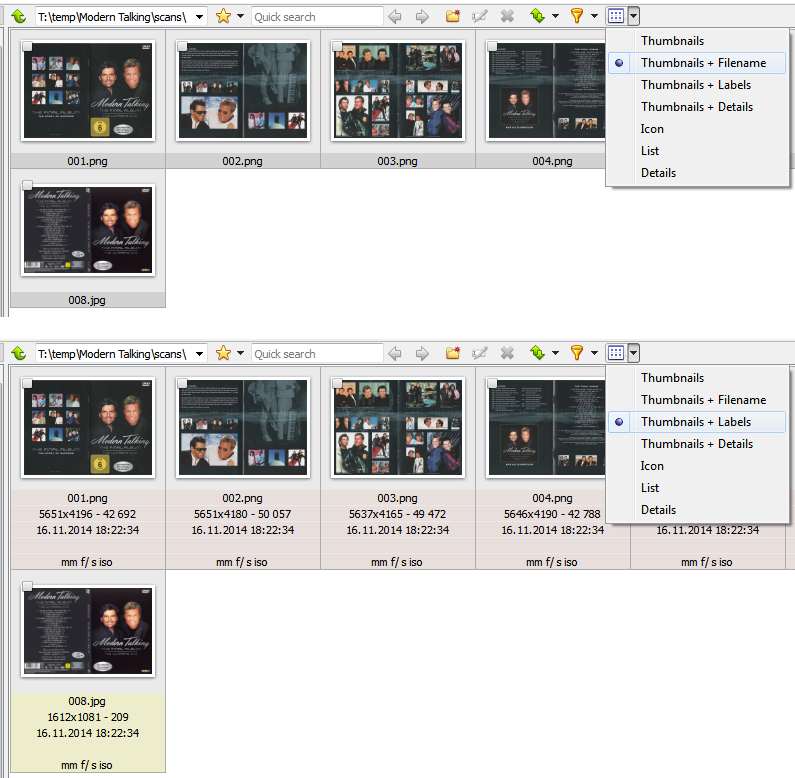Choose Thumbnails + Labels in upper view menu

pyautogui.click(x=697, y=85)
